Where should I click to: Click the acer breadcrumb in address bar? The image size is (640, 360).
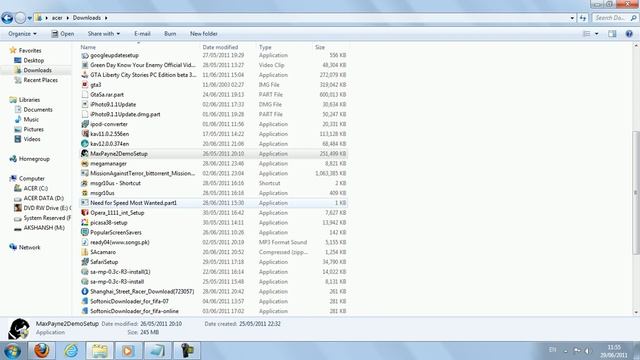57,18
